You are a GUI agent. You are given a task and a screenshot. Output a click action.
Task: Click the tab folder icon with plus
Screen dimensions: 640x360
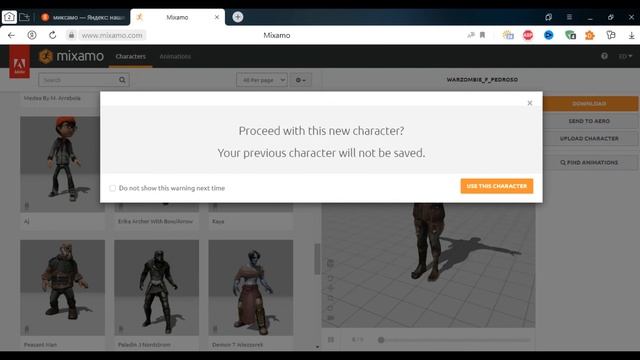click(x=24, y=17)
